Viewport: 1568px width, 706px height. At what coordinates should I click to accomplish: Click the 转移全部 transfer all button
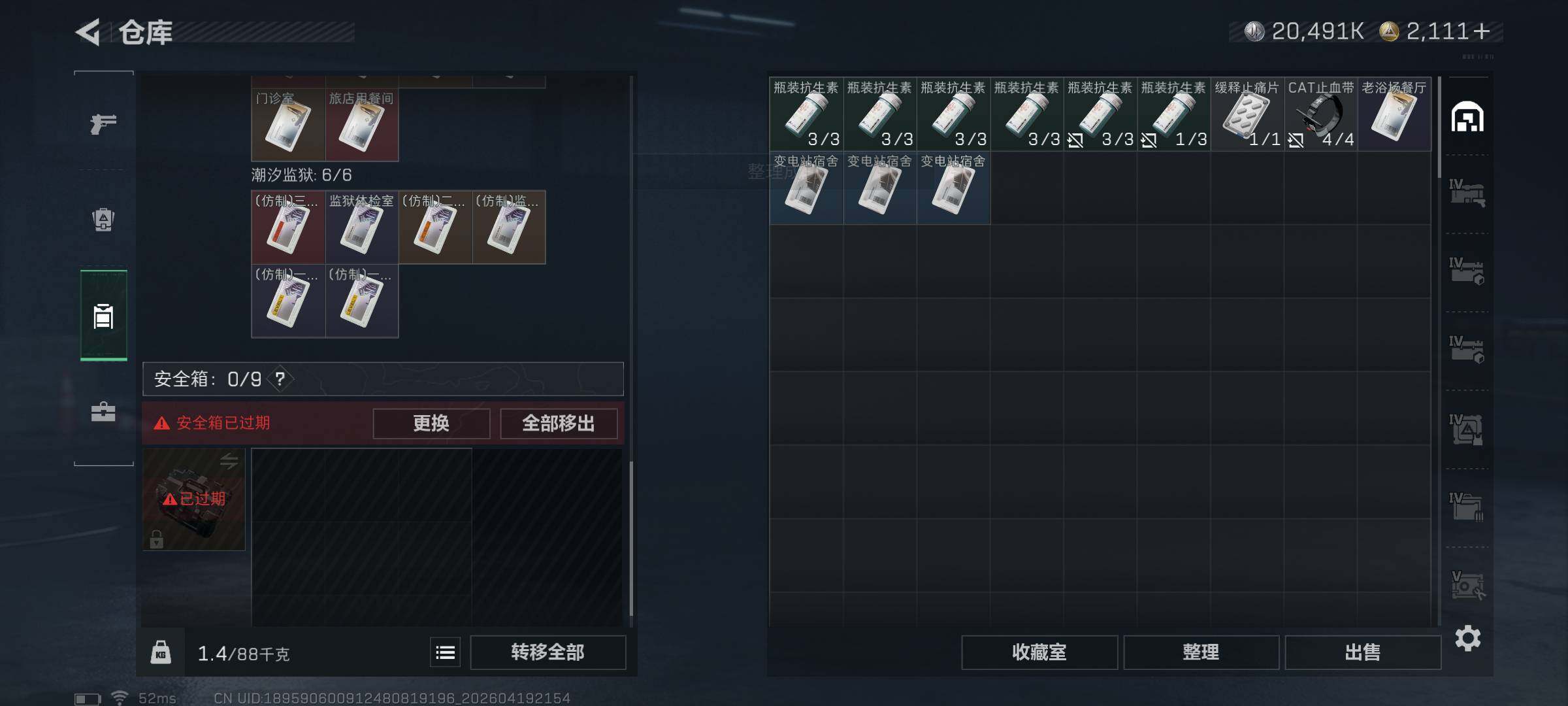547,652
